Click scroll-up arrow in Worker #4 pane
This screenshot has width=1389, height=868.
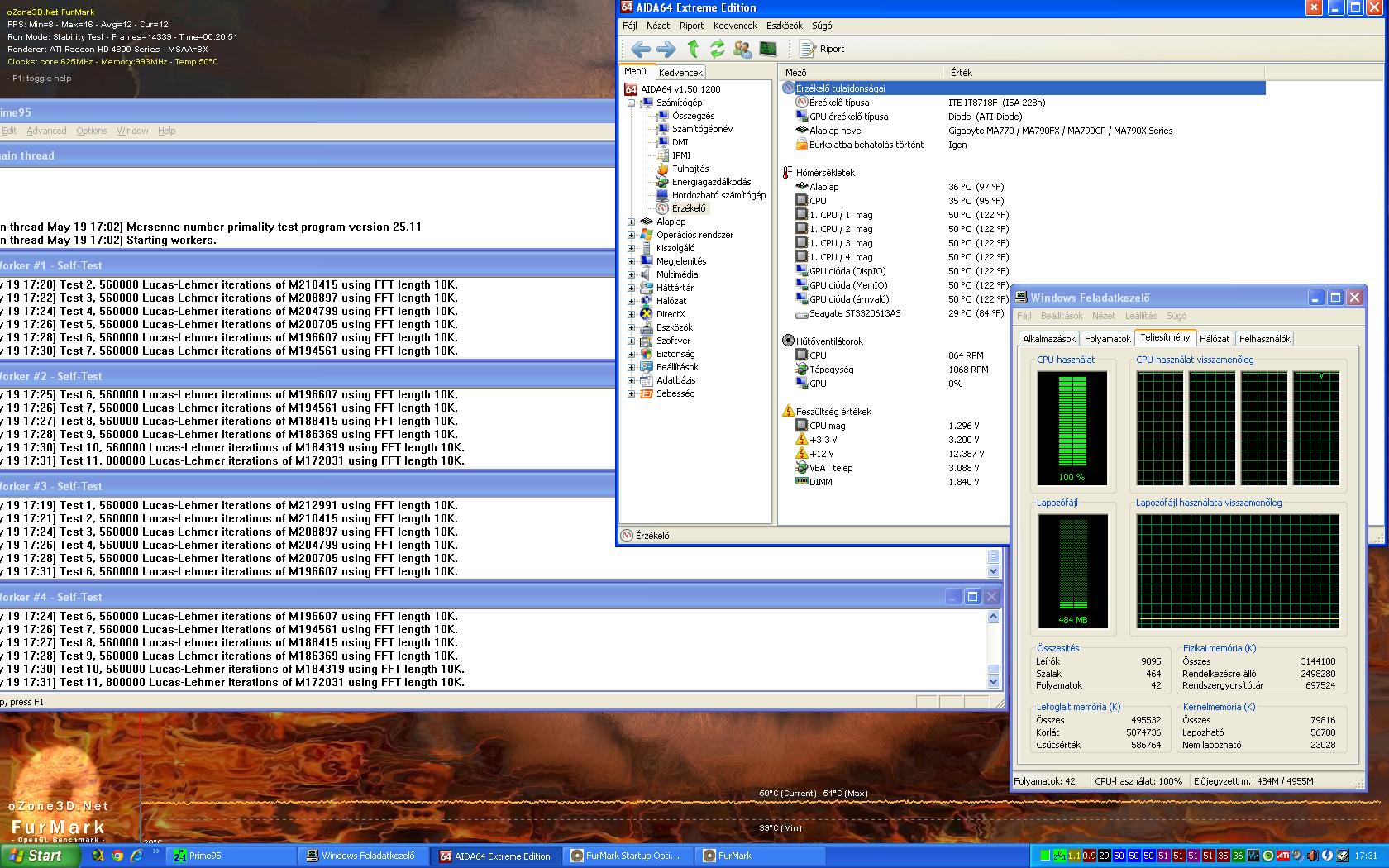[x=994, y=616]
